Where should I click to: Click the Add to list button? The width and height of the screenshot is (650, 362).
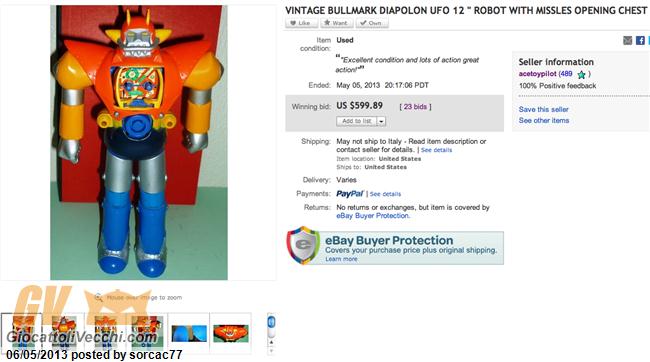(357, 121)
